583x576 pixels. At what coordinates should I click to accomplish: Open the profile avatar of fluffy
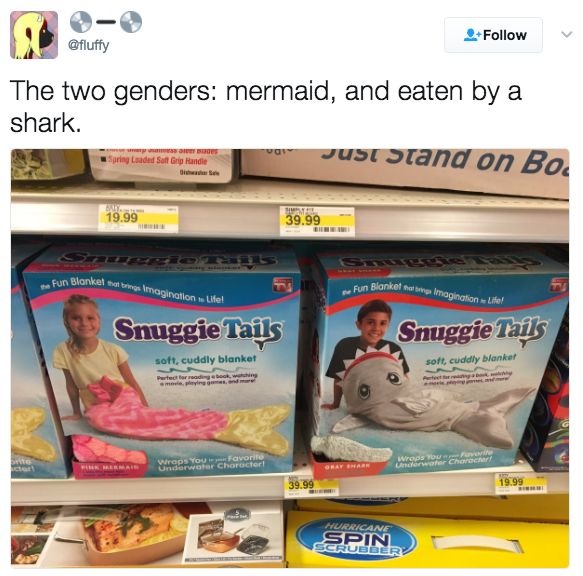click(34, 35)
